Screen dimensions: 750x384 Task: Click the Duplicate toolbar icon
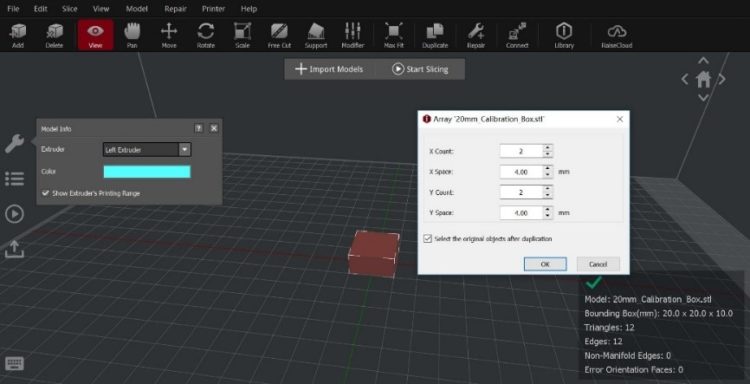click(435, 35)
